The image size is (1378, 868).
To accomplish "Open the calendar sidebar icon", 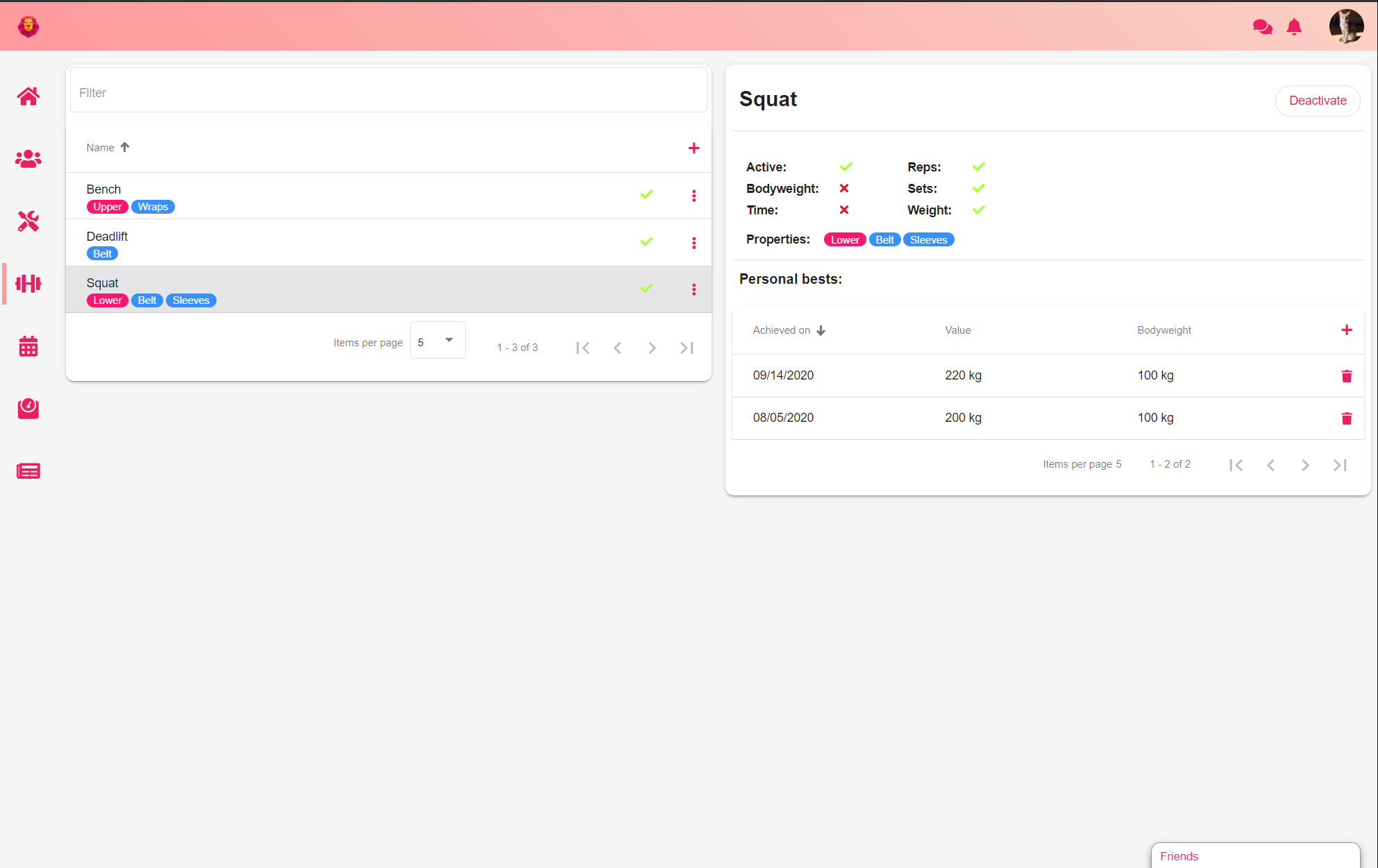I will [28, 346].
